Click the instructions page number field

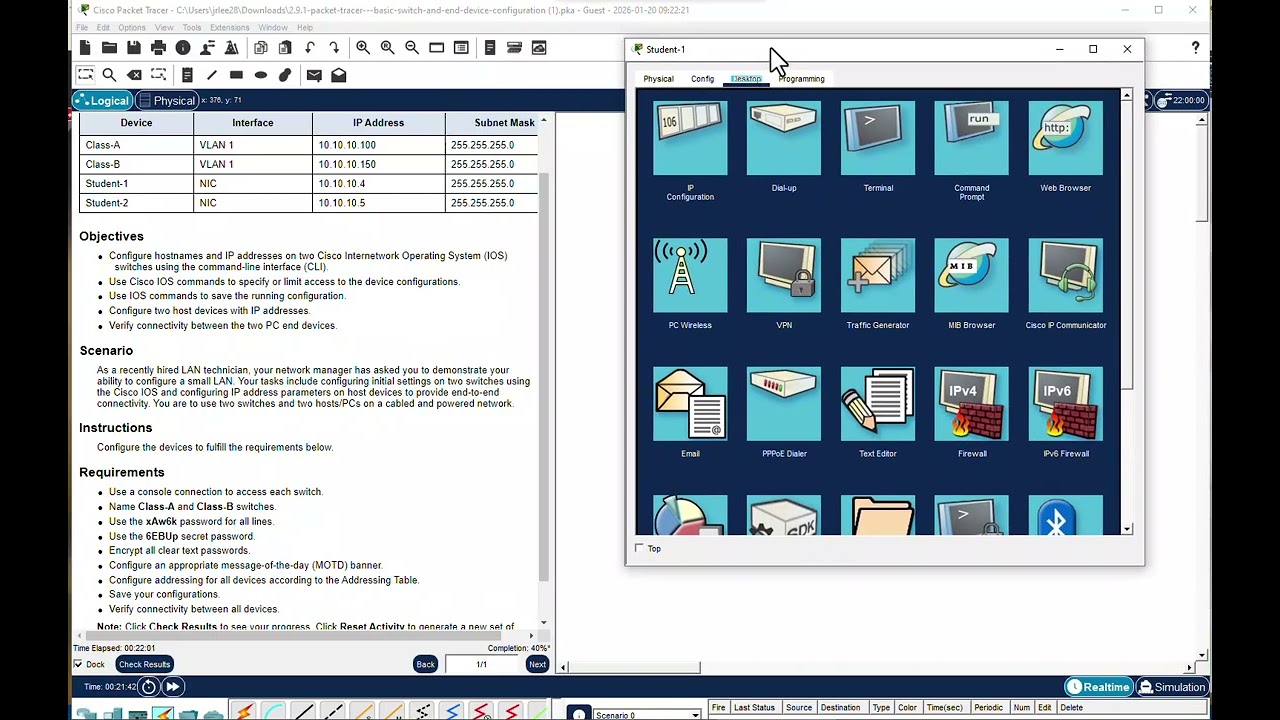coord(481,664)
